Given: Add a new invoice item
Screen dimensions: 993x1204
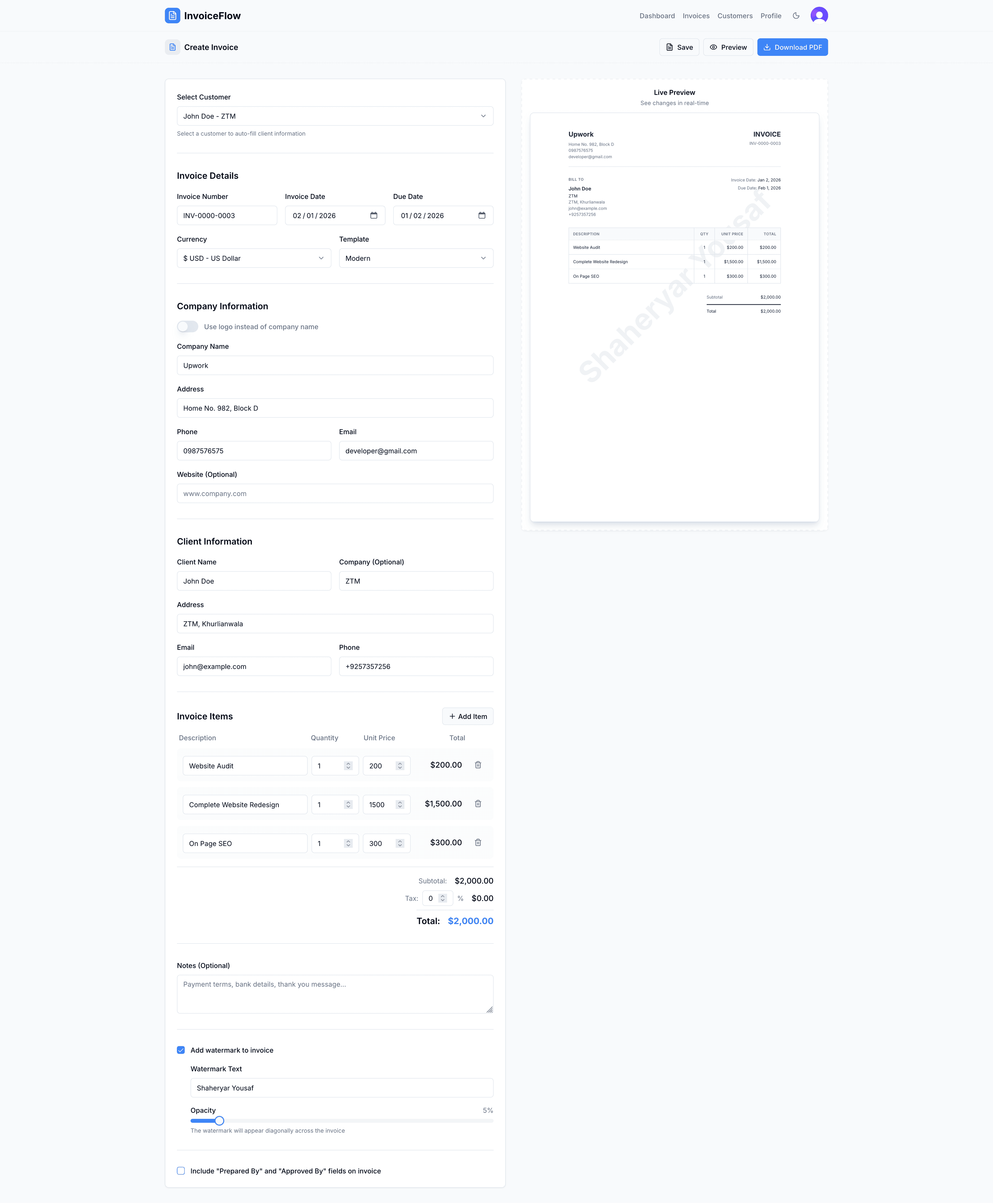Looking at the screenshot, I should 467,716.
